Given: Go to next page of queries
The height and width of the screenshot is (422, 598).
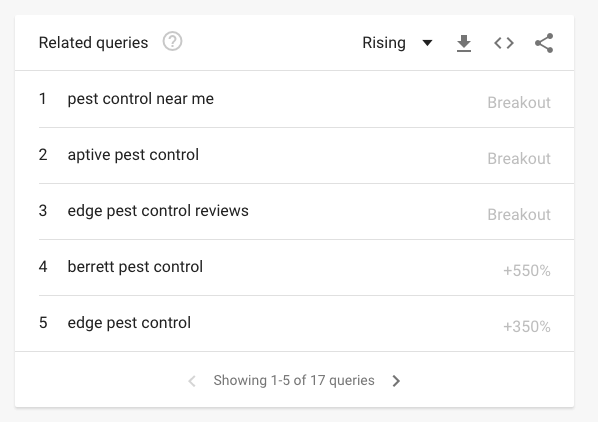Looking at the screenshot, I should click(x=396, y=380).
